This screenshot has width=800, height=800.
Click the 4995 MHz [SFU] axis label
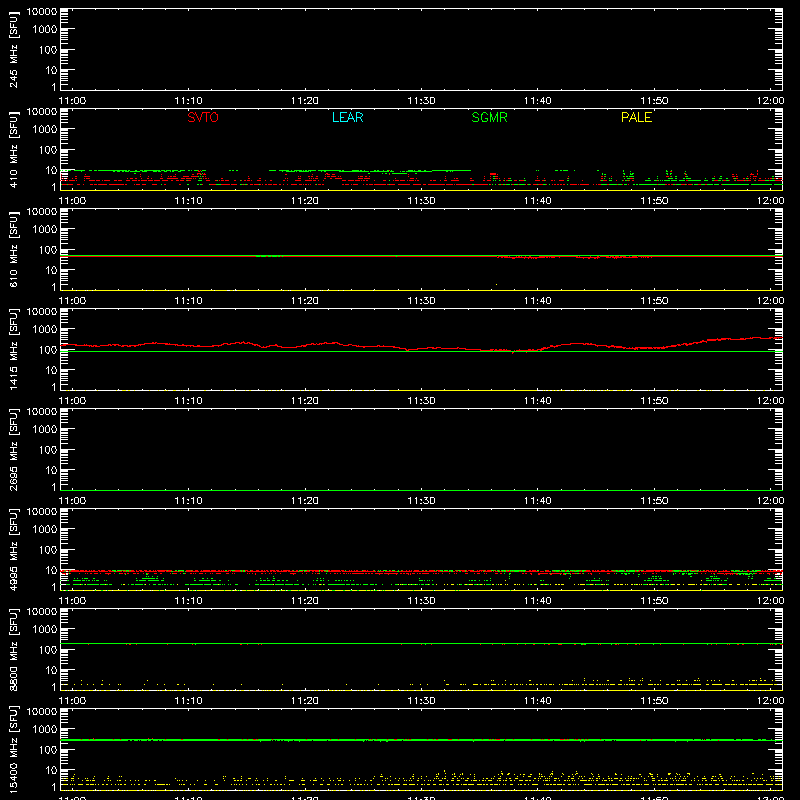coord(14,549)
